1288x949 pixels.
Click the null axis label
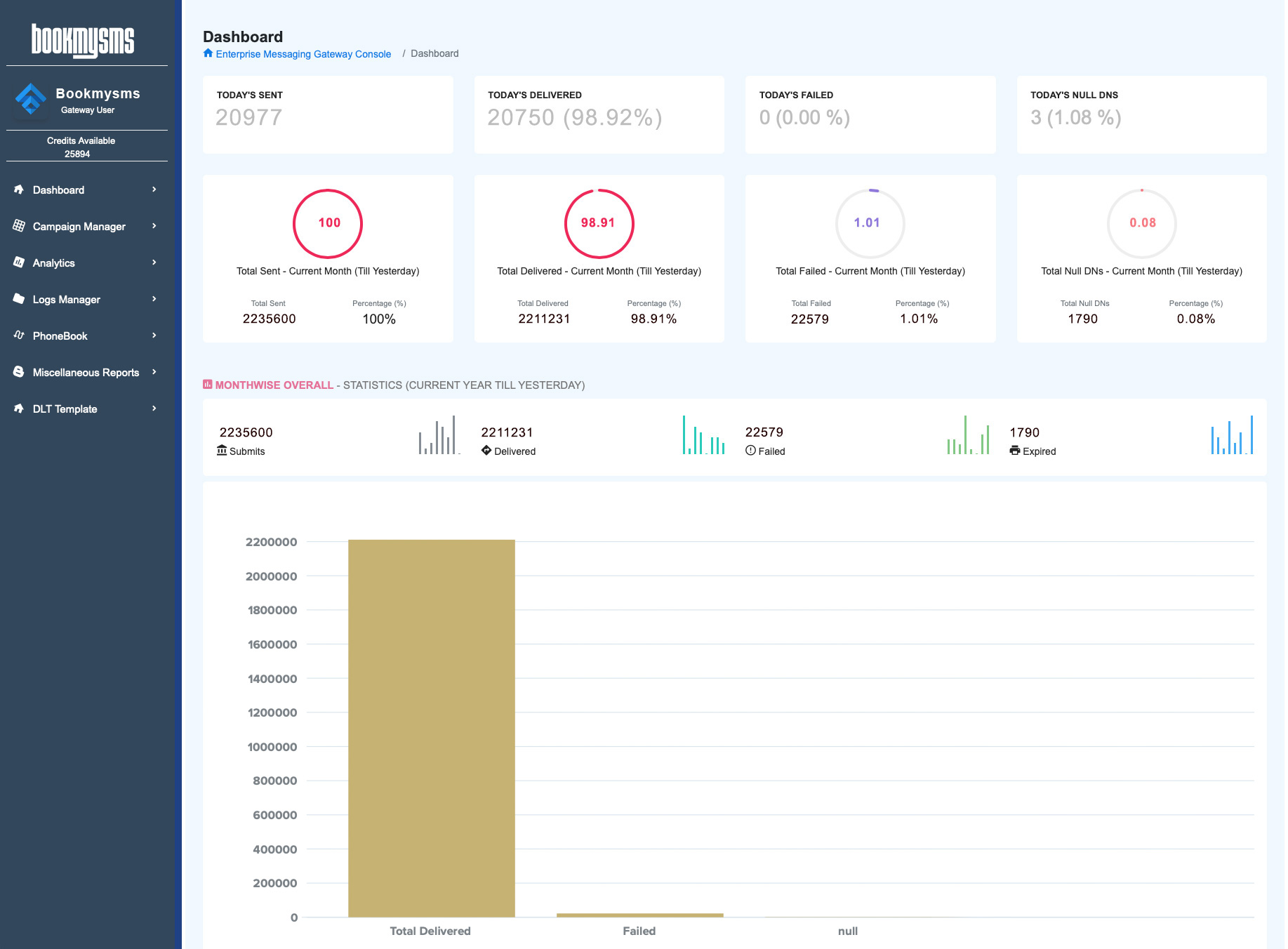point(848,931)
